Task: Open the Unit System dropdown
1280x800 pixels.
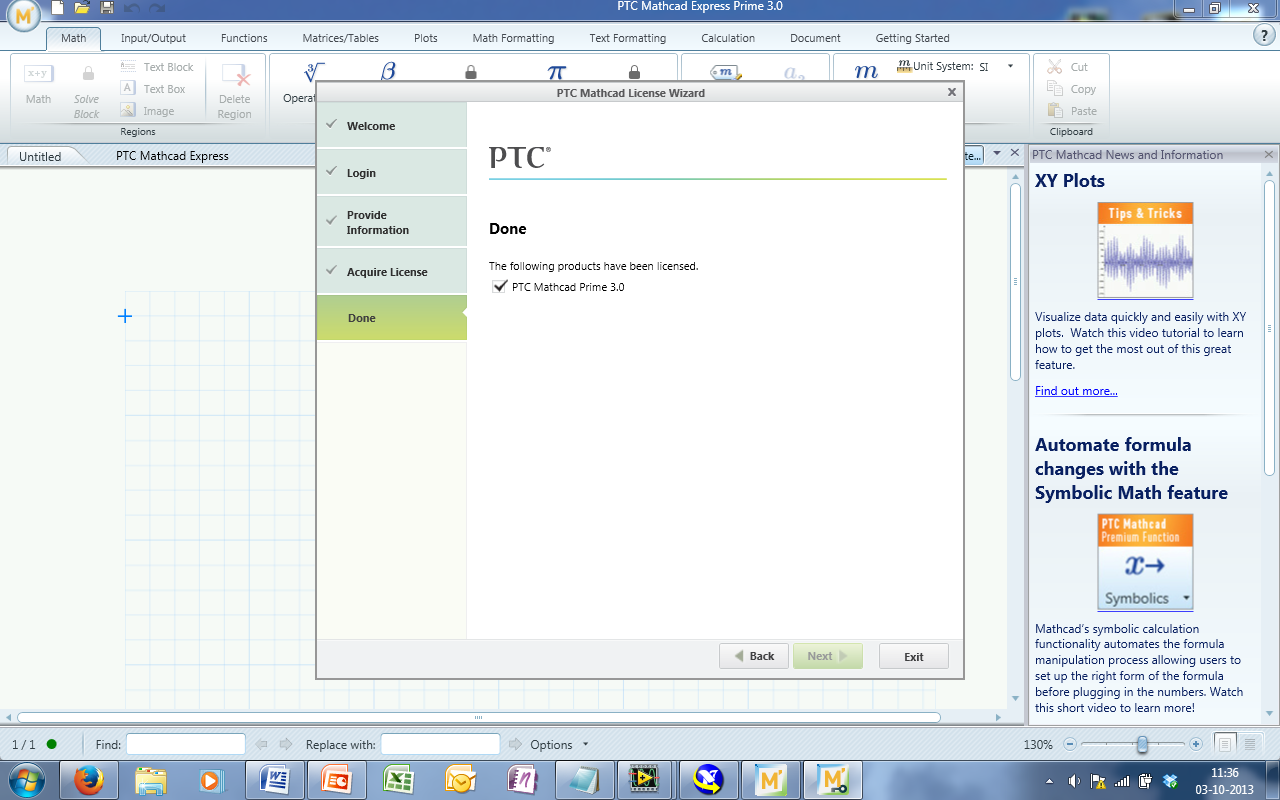Action: tap(1010, 66)
